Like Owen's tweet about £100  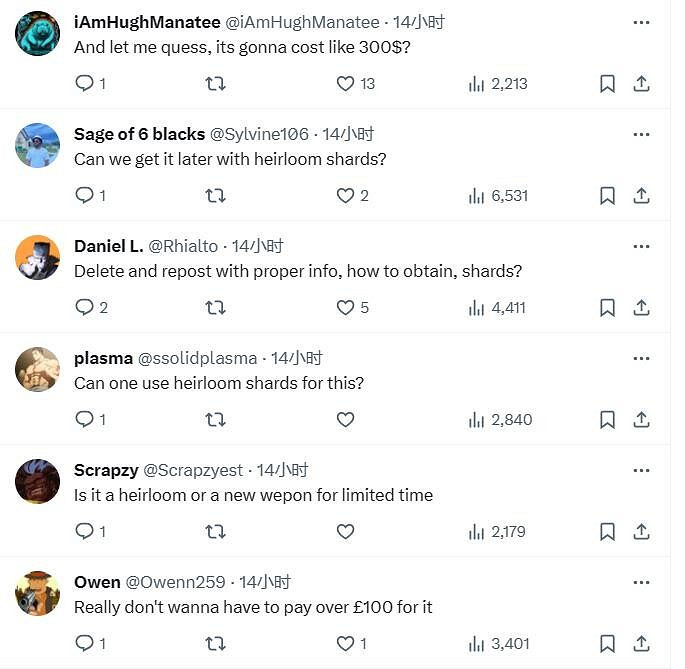[x=345, y=644]
